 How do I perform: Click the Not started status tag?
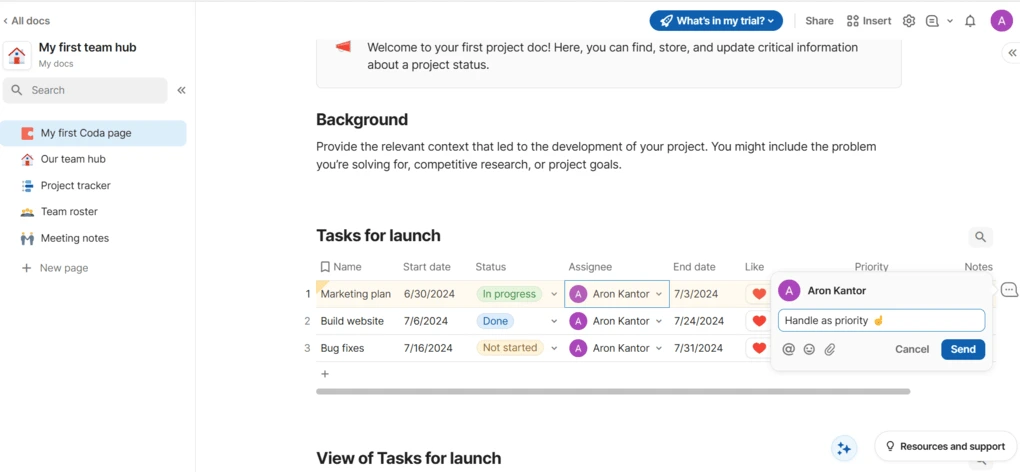click(x=510, y=348)
